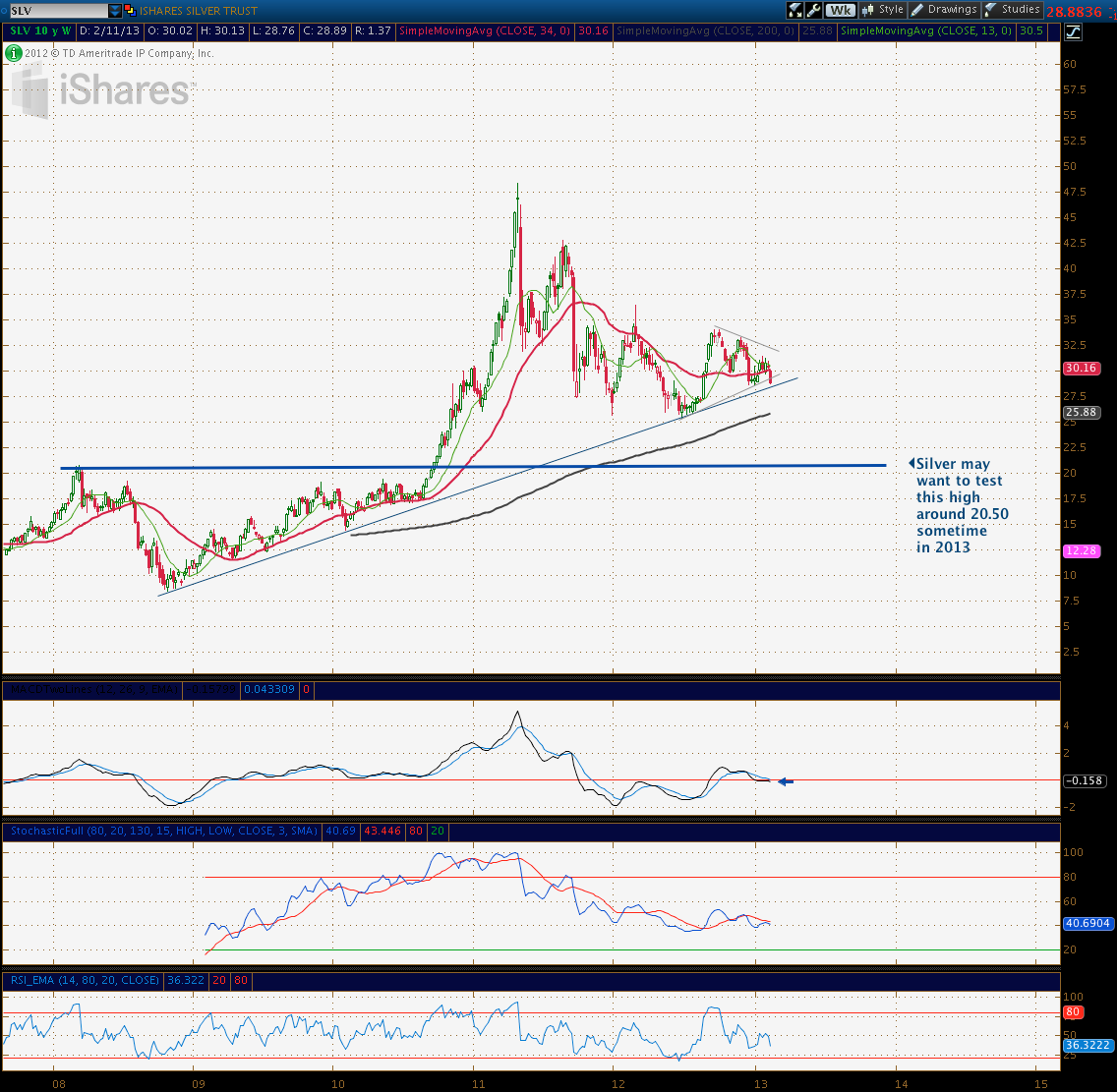Open the Studies menu
1117x1092 pixels.
click(x=1013, y=10)
